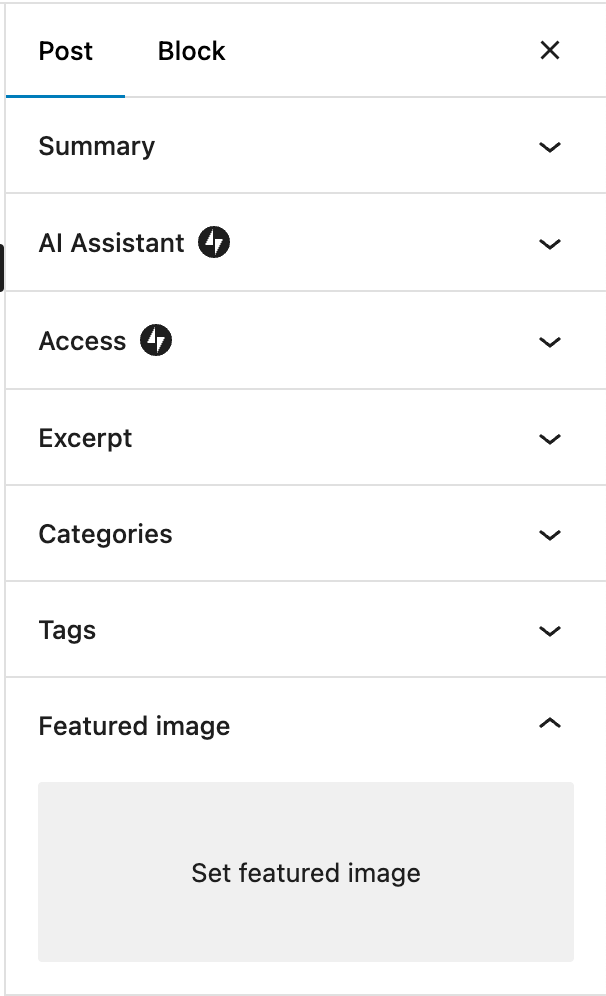Click the Set featured image button
The height and width of the screenshot is (996, 606).
(306, 872)
